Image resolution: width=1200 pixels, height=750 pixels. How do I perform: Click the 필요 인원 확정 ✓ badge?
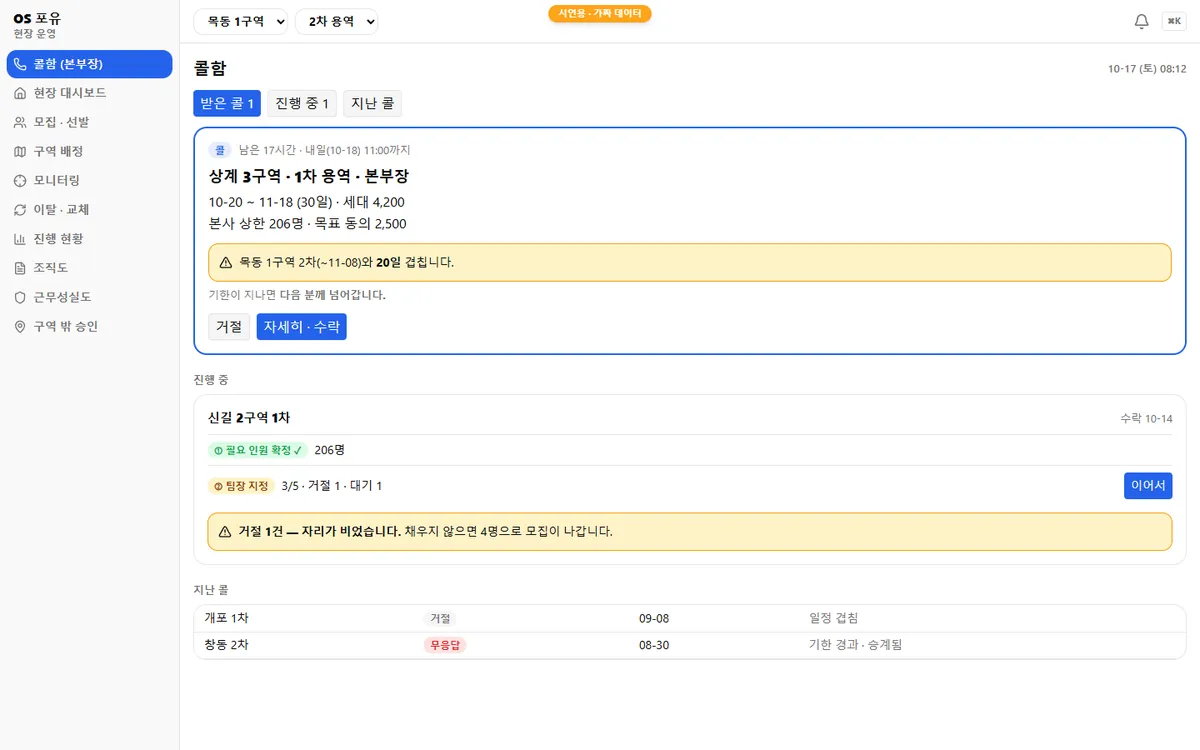[x=258, y=450]
